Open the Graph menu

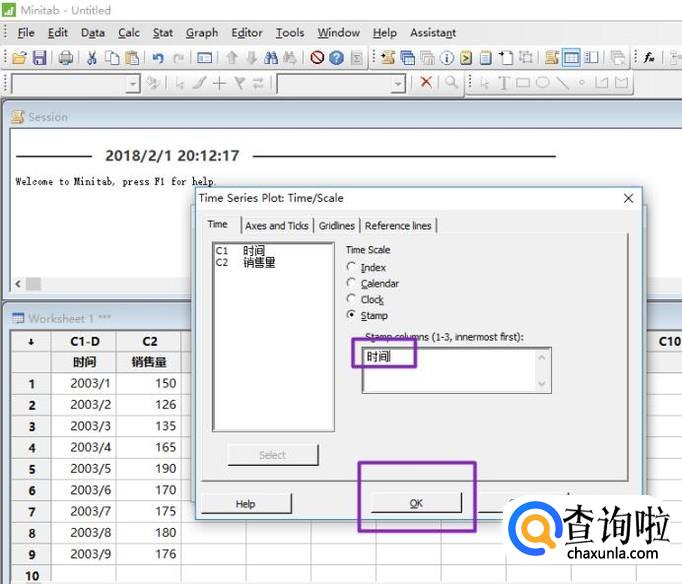(202, 33)
